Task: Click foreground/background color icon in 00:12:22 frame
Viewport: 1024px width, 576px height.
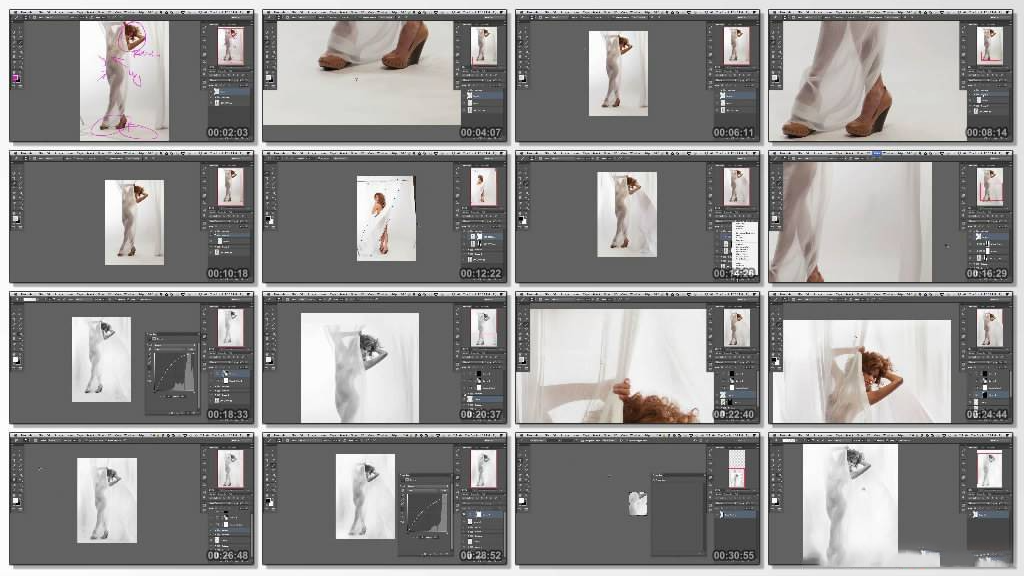Action: pos(268,217)
